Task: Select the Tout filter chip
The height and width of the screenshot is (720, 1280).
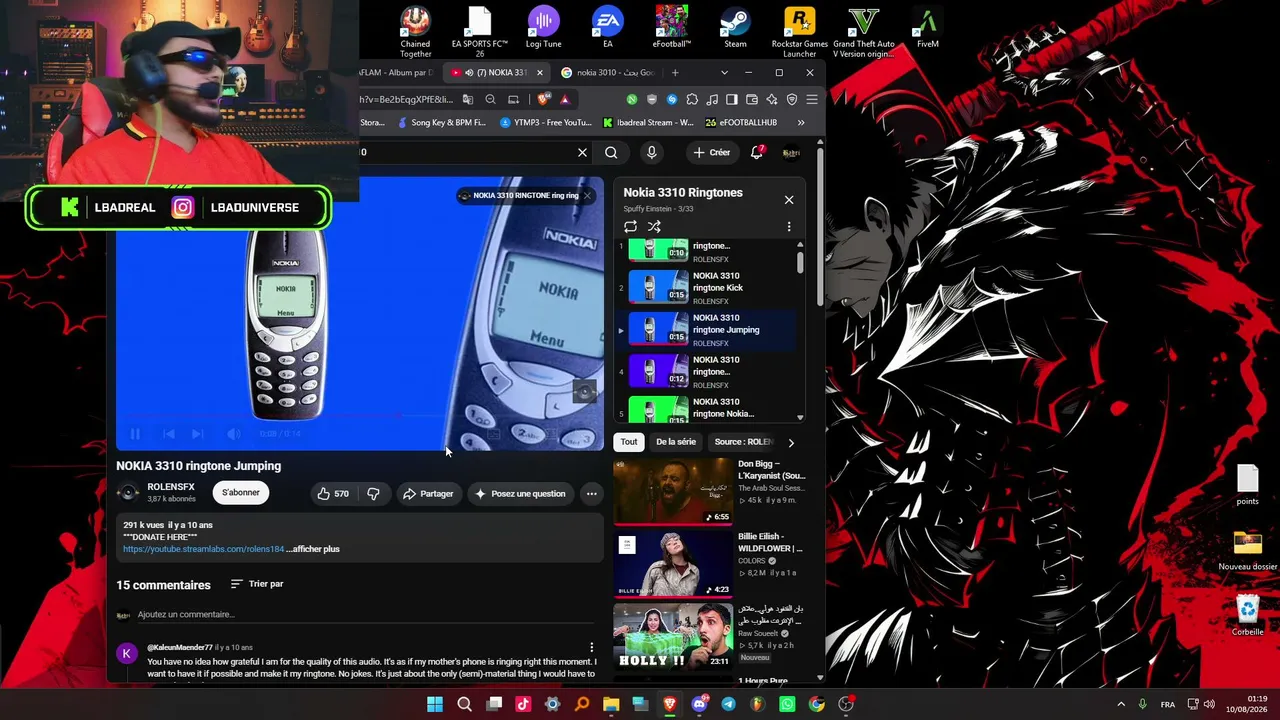Action: tap(629, 442)
